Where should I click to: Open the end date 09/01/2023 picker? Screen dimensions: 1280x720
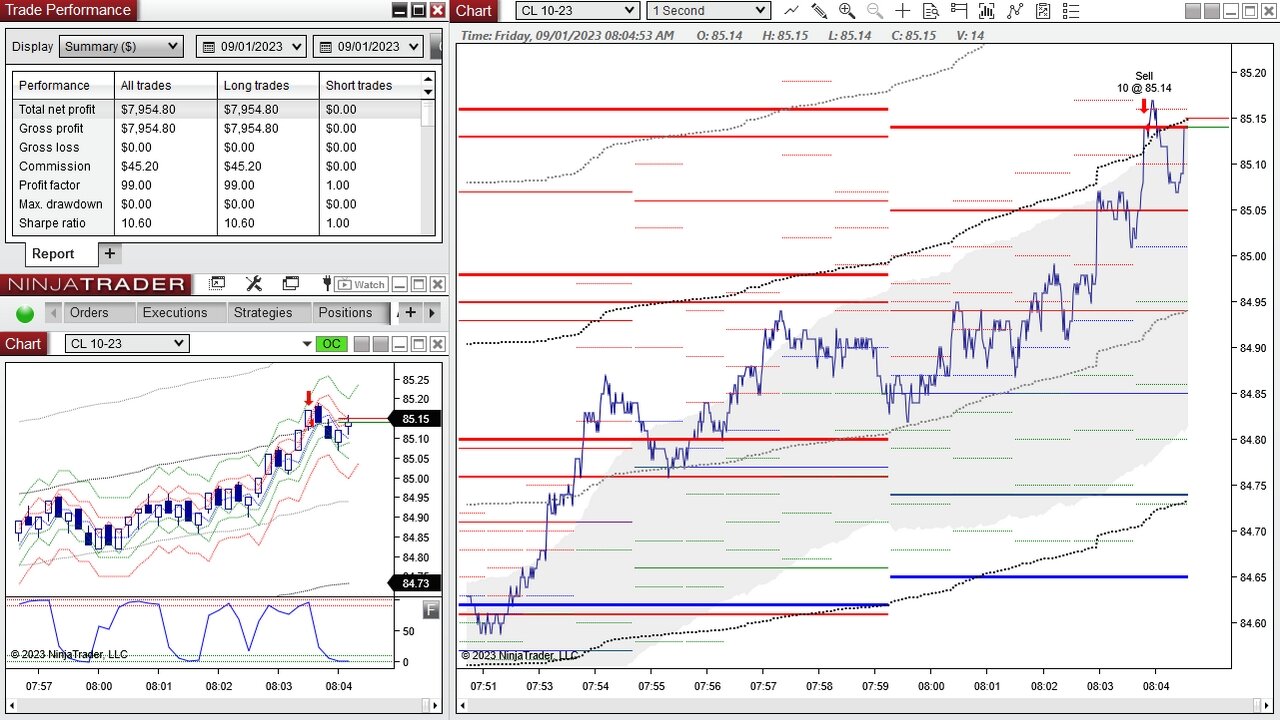coord(370,47)
